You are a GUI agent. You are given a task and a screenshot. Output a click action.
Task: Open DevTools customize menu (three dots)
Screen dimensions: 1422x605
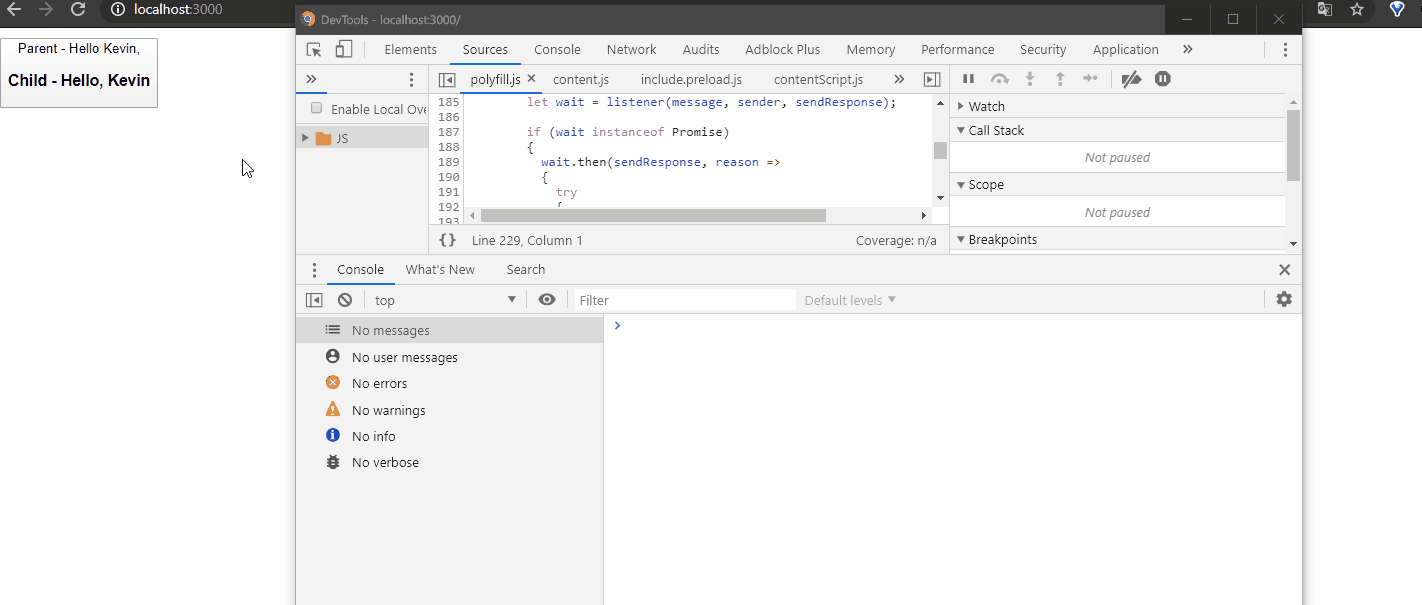[1285, 49]
